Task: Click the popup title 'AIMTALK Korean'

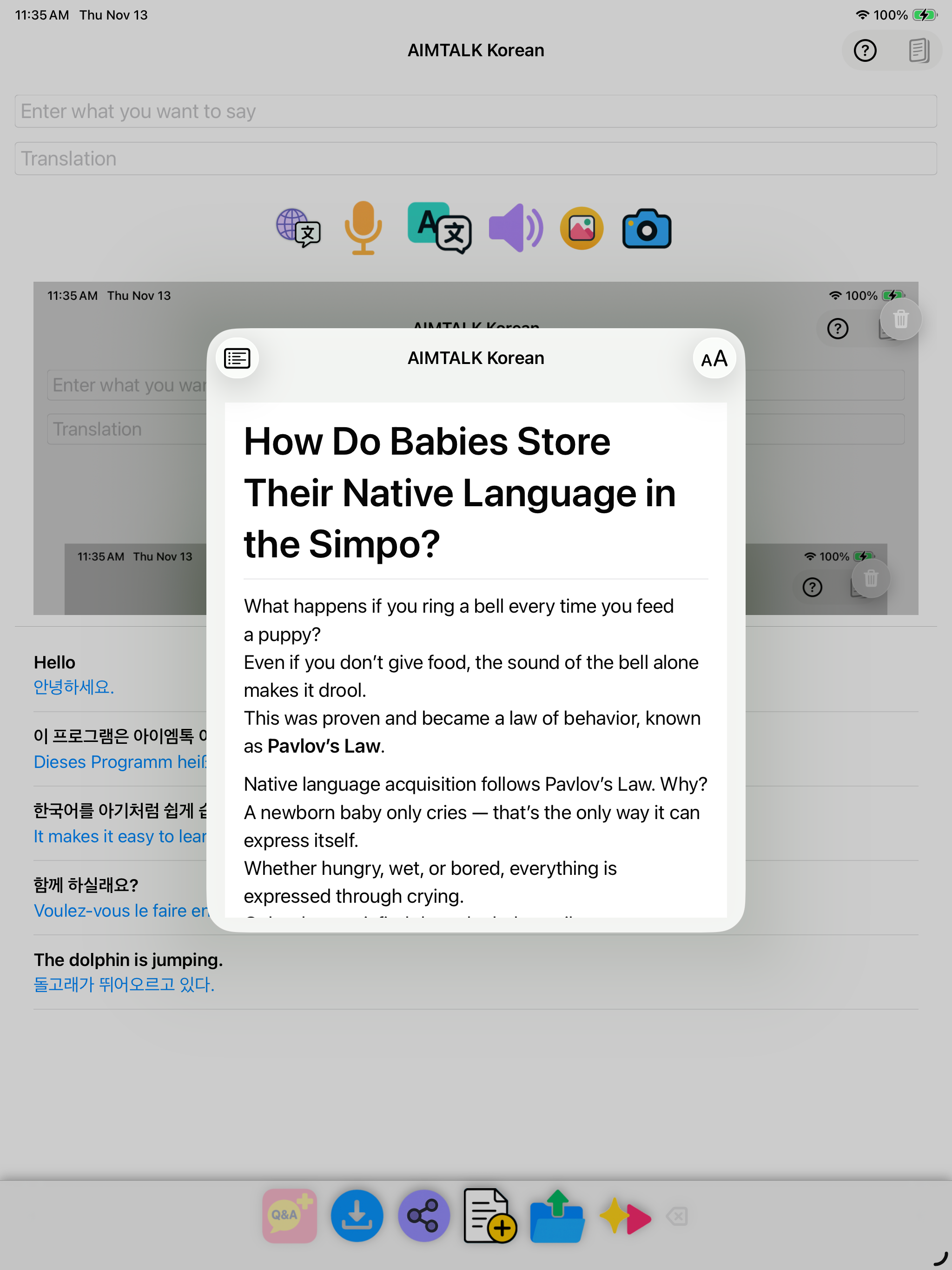Action: tap(476, 358)
